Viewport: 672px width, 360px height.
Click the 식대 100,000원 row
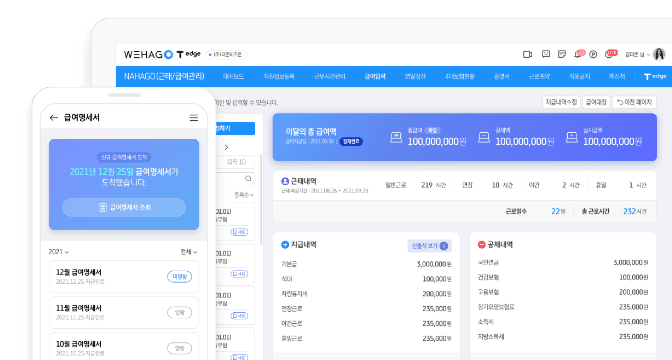tap(366, 279)
